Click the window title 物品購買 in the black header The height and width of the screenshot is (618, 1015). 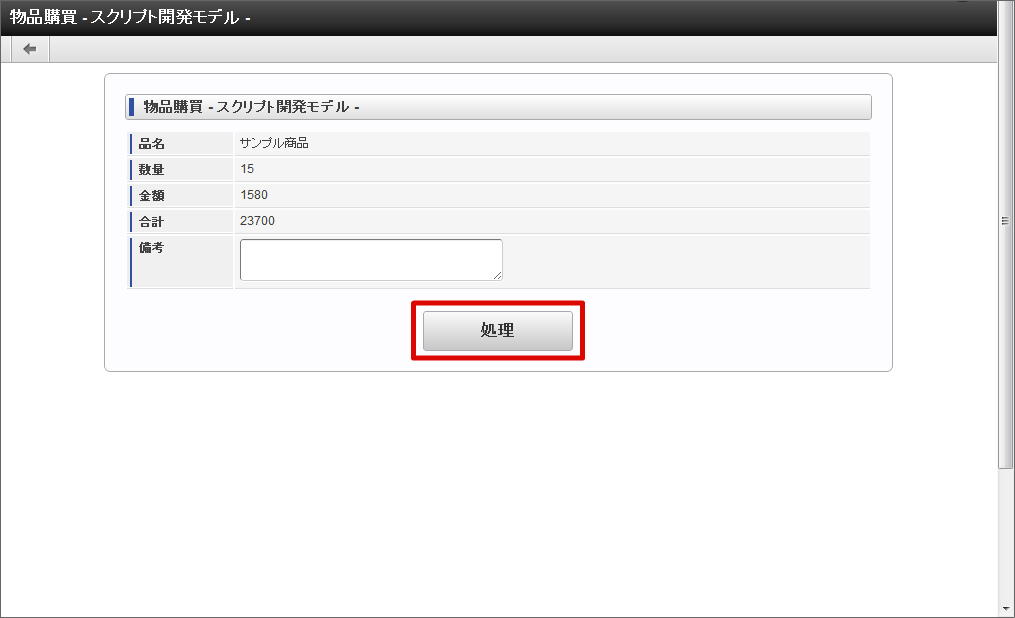click(43, 17)
